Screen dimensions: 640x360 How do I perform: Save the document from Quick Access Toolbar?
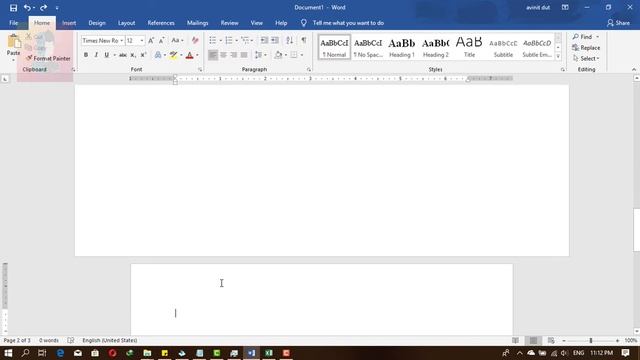pyautogui.click(x=13, y=8)
